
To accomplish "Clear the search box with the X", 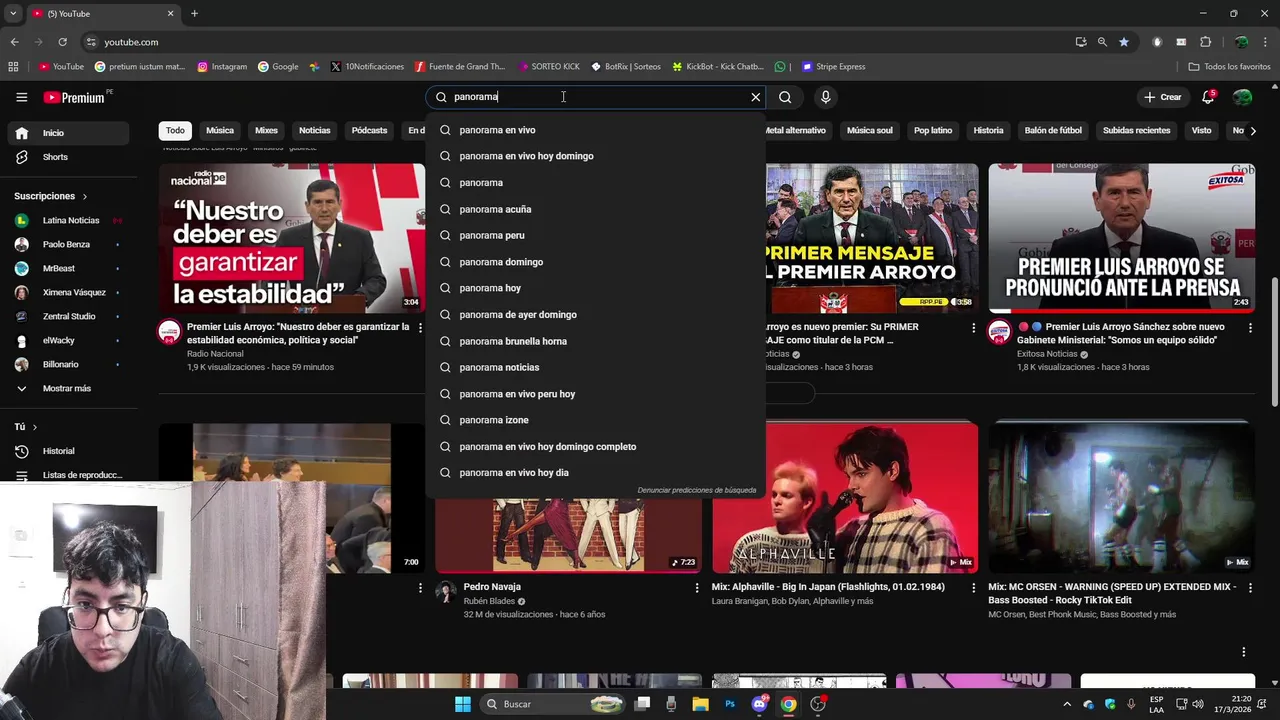I will [x=756, y=97].
